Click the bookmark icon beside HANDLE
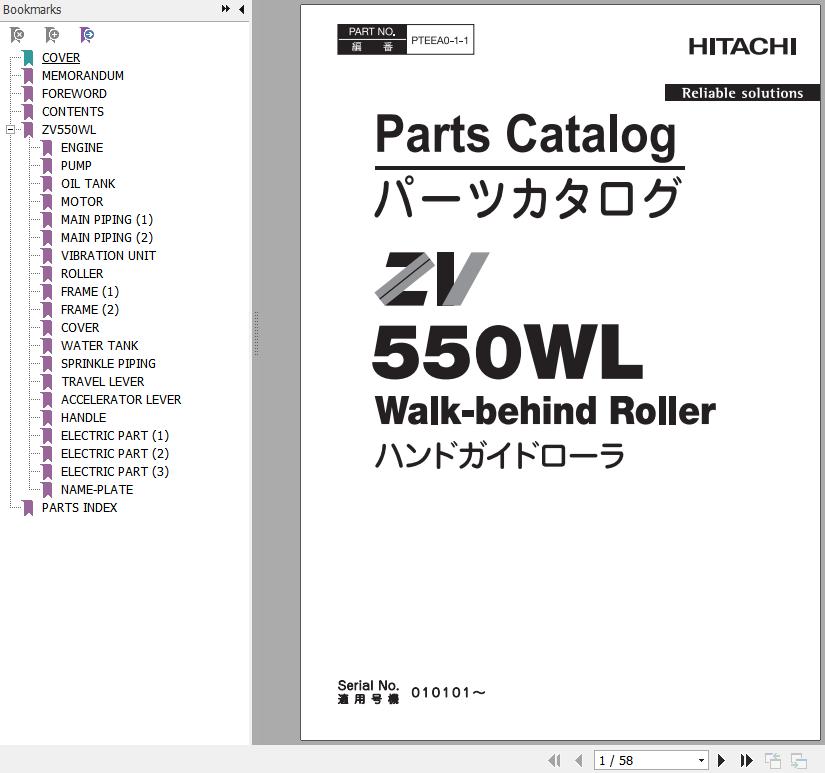825x773 pixels. [x=47, y=418]
